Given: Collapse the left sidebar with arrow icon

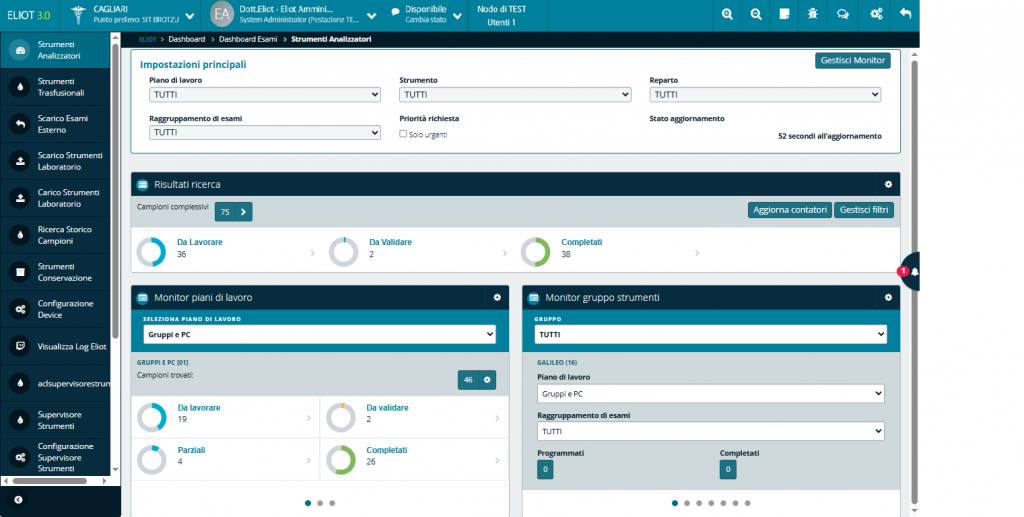Looking at the screenshot, I should (18, 499).
